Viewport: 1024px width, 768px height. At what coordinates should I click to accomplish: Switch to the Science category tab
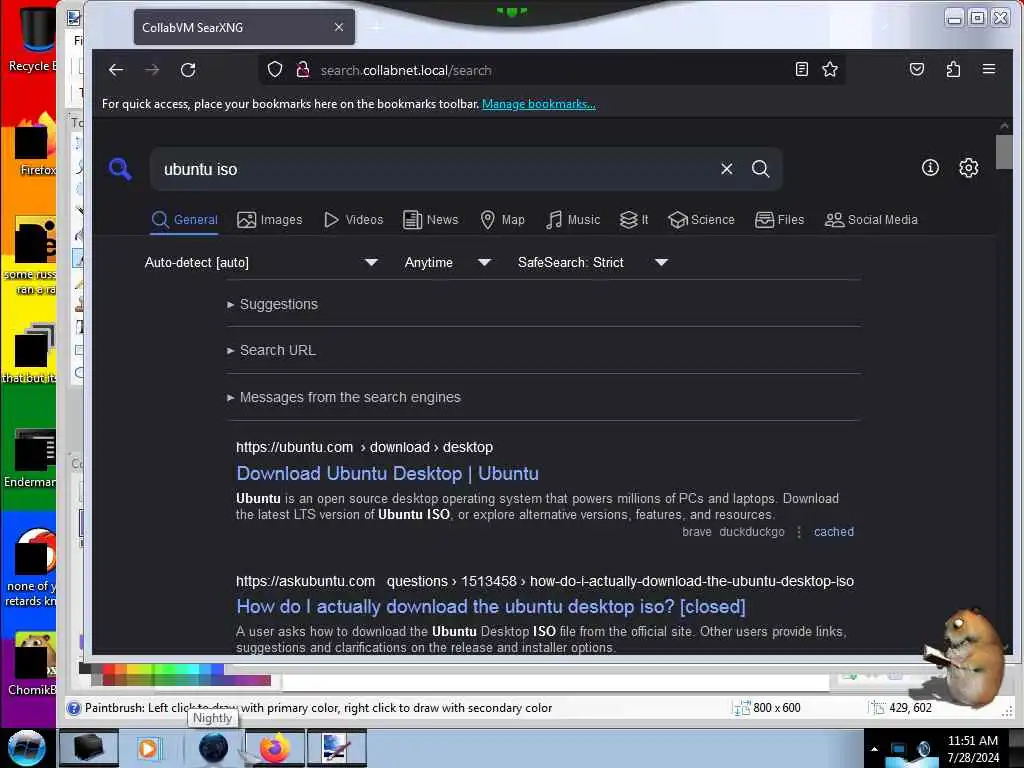point(701,220)
